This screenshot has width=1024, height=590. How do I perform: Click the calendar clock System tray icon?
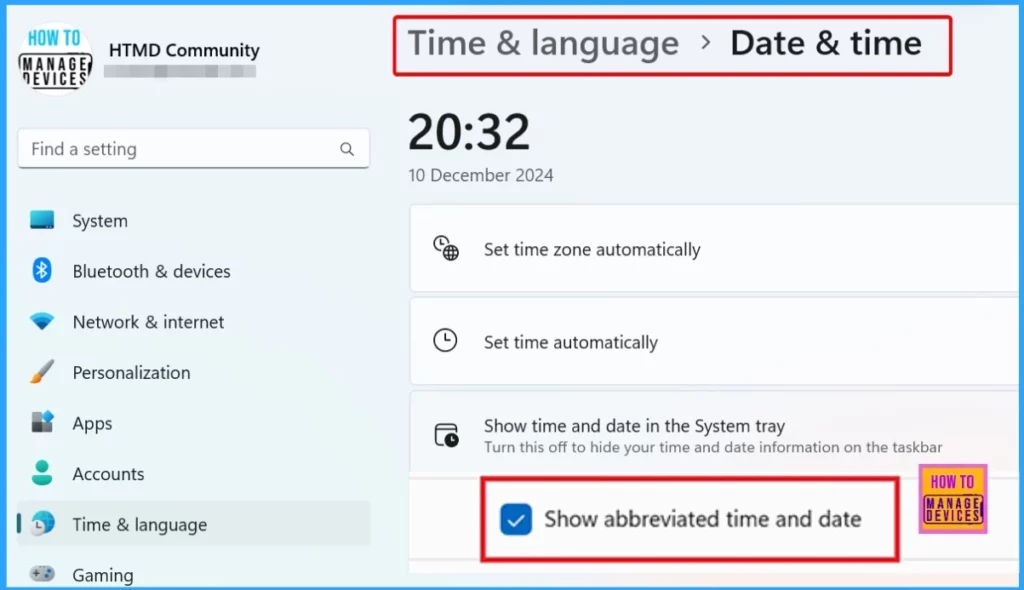(447, 435)
